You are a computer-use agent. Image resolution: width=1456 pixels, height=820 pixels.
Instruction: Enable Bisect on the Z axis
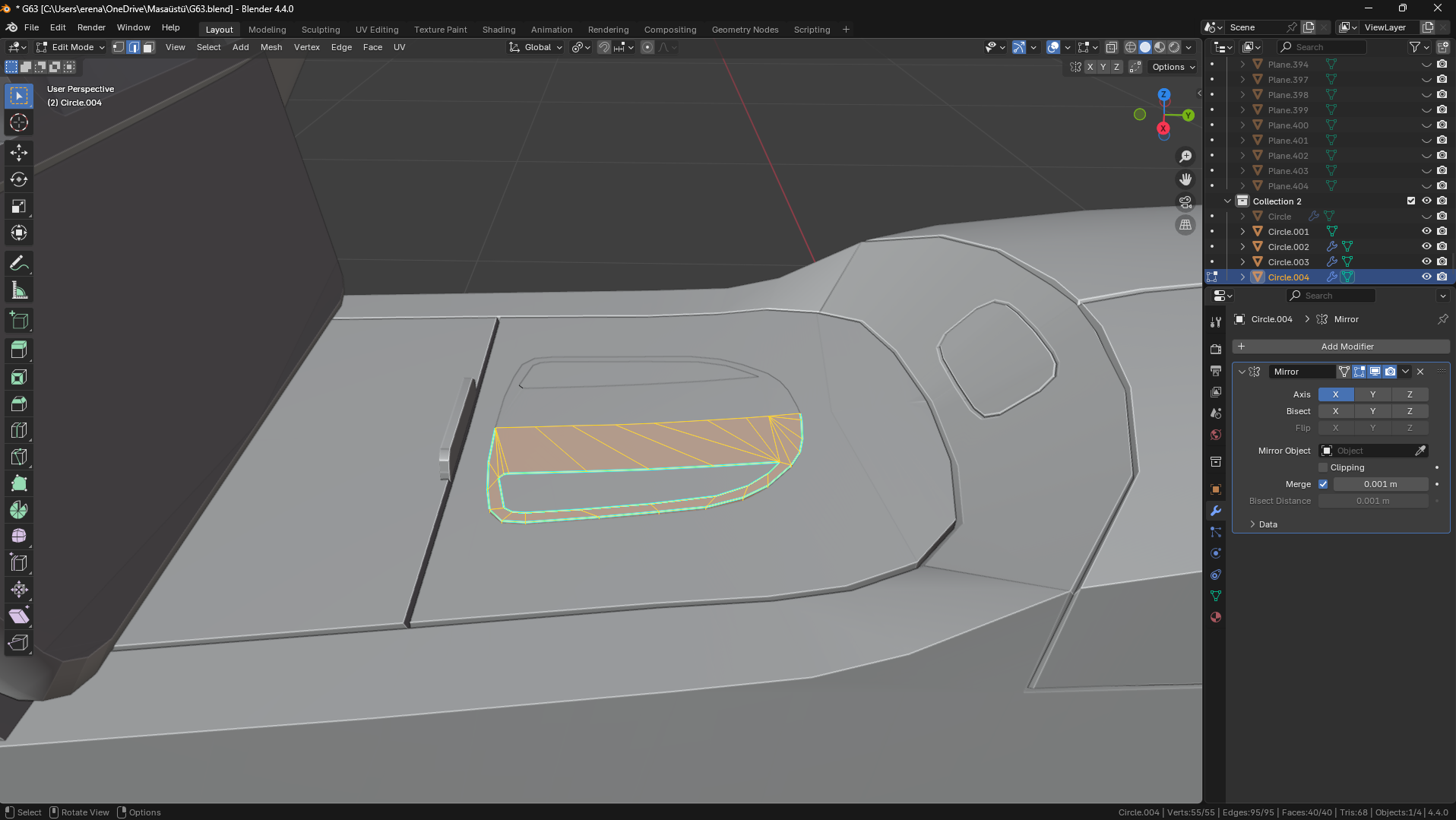tap(1410, 411)
